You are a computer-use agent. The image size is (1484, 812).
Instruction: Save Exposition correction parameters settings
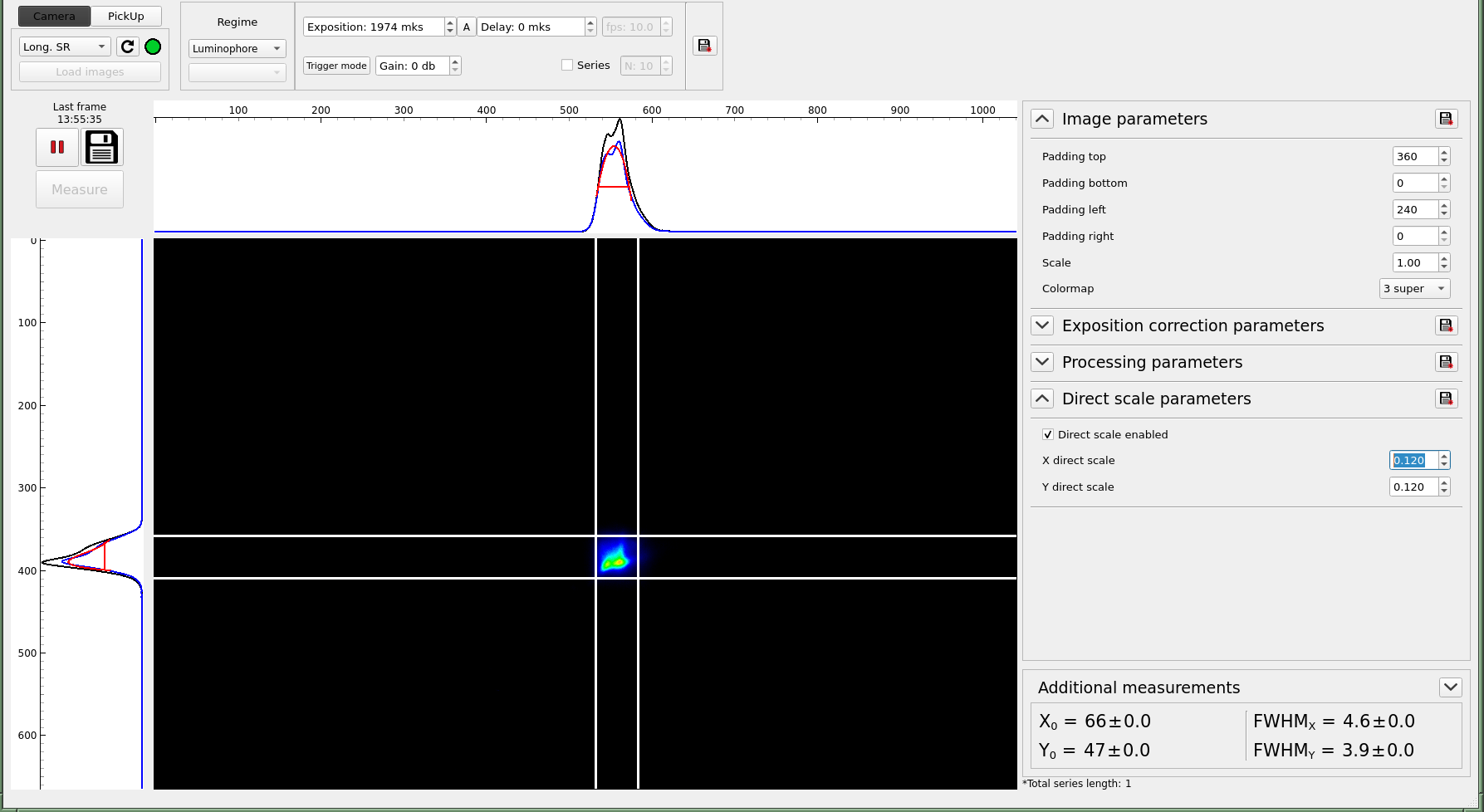click(x=1446, y=325)
